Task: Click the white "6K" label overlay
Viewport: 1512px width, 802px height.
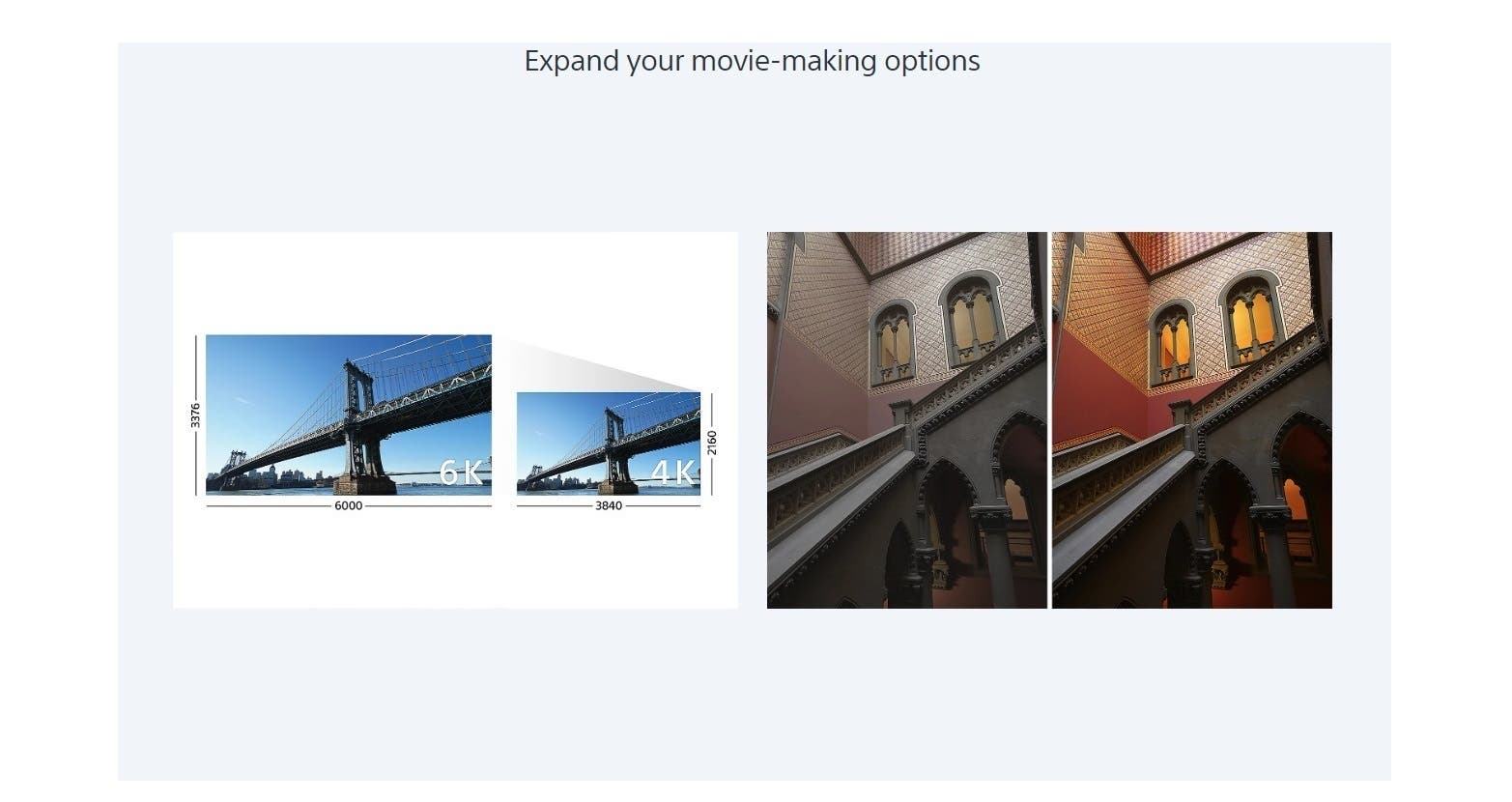Action: coord(462,472)
